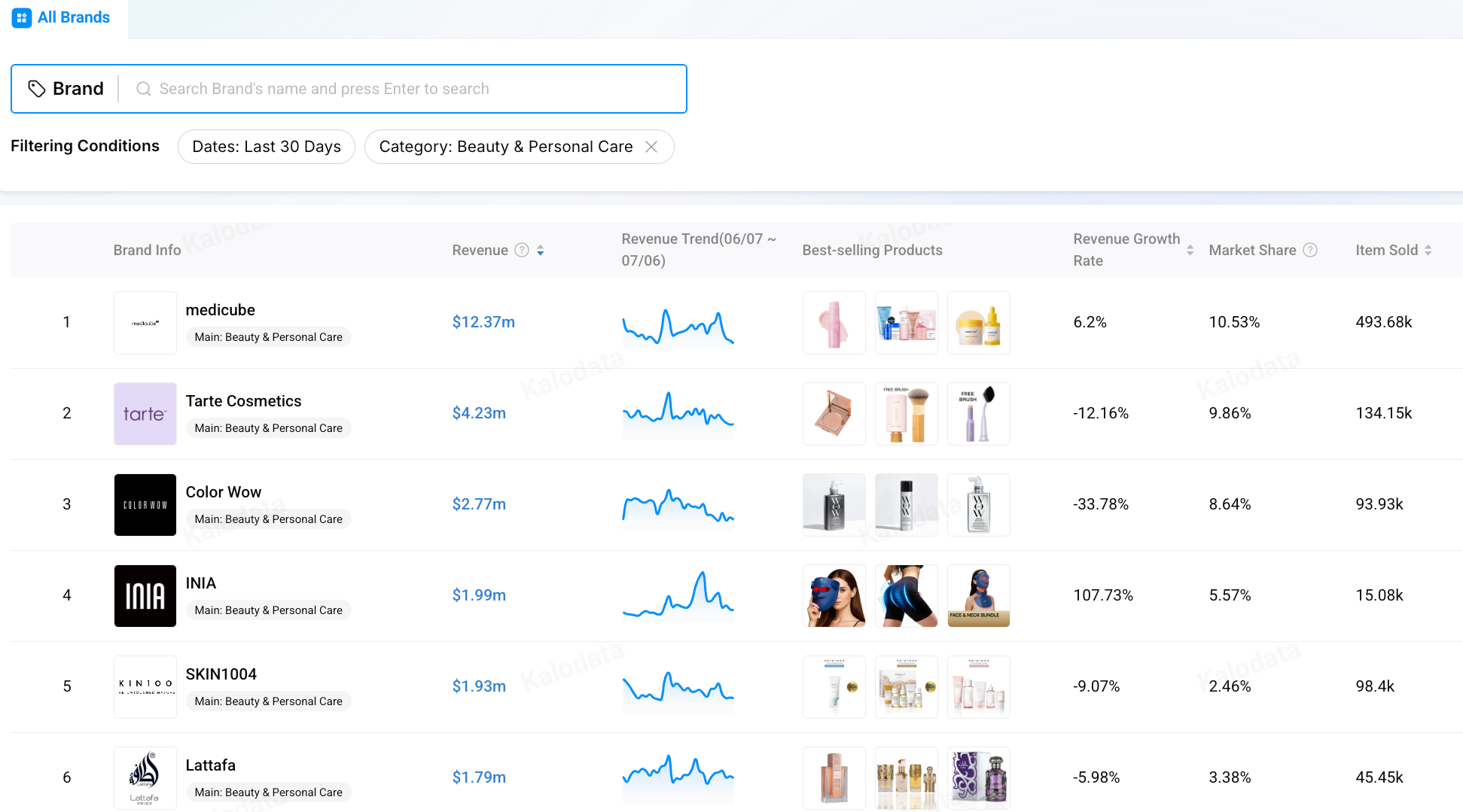Open the Lattafa brand name link
Screen dimensions: 1463x812
[211, 765]
